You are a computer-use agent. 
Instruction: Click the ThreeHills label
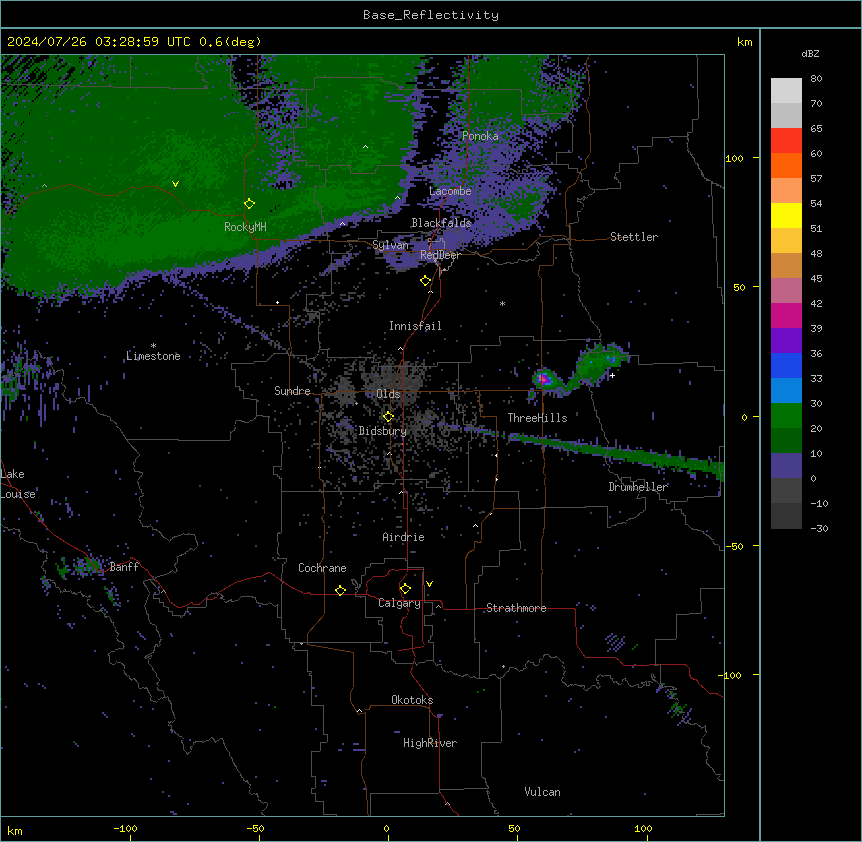tap(537, 418)
